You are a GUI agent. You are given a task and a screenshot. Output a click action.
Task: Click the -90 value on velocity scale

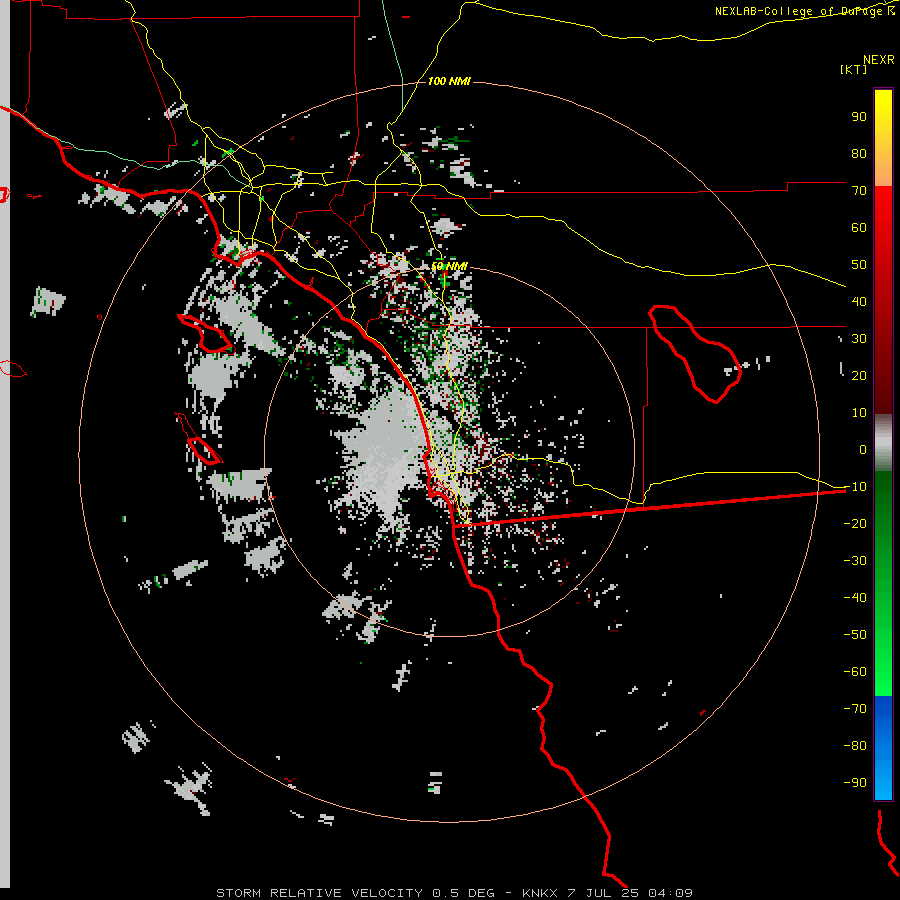[x=855, y=782]
